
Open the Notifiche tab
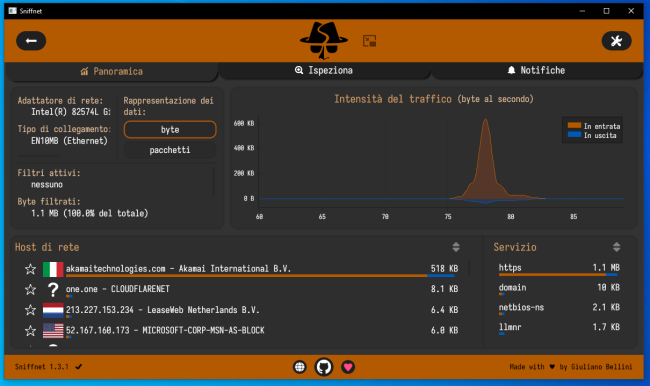click(x=536, y=70)
